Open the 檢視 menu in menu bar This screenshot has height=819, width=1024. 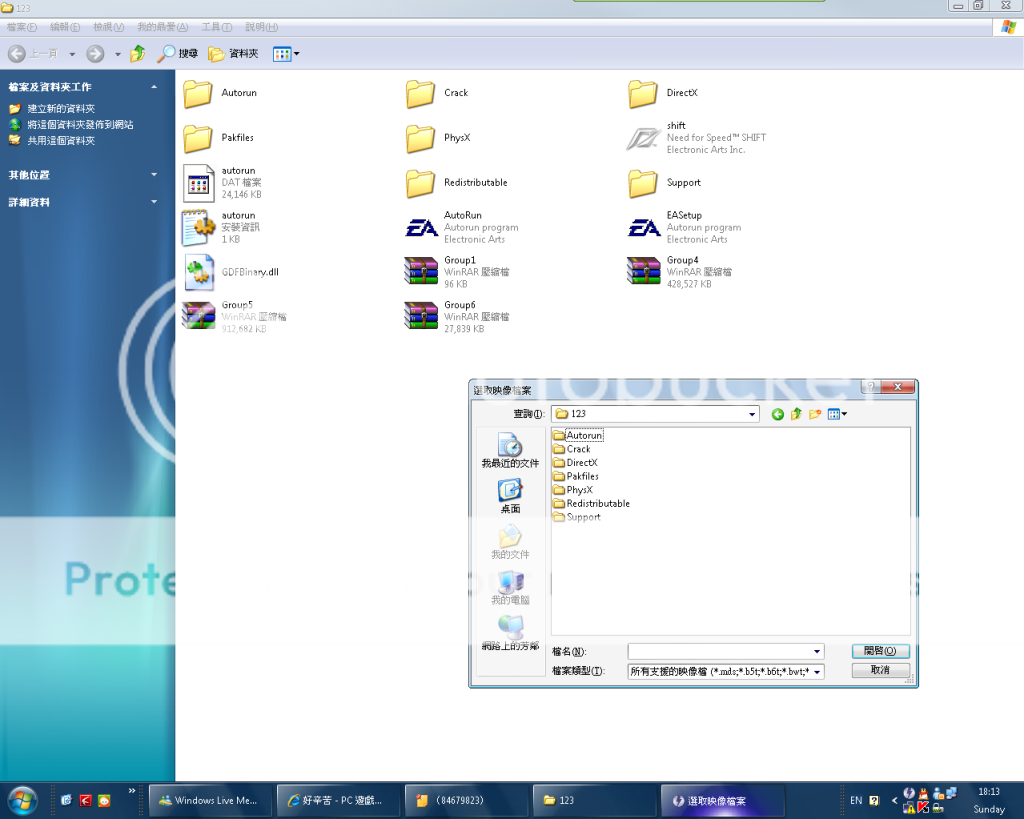point(108,27)
